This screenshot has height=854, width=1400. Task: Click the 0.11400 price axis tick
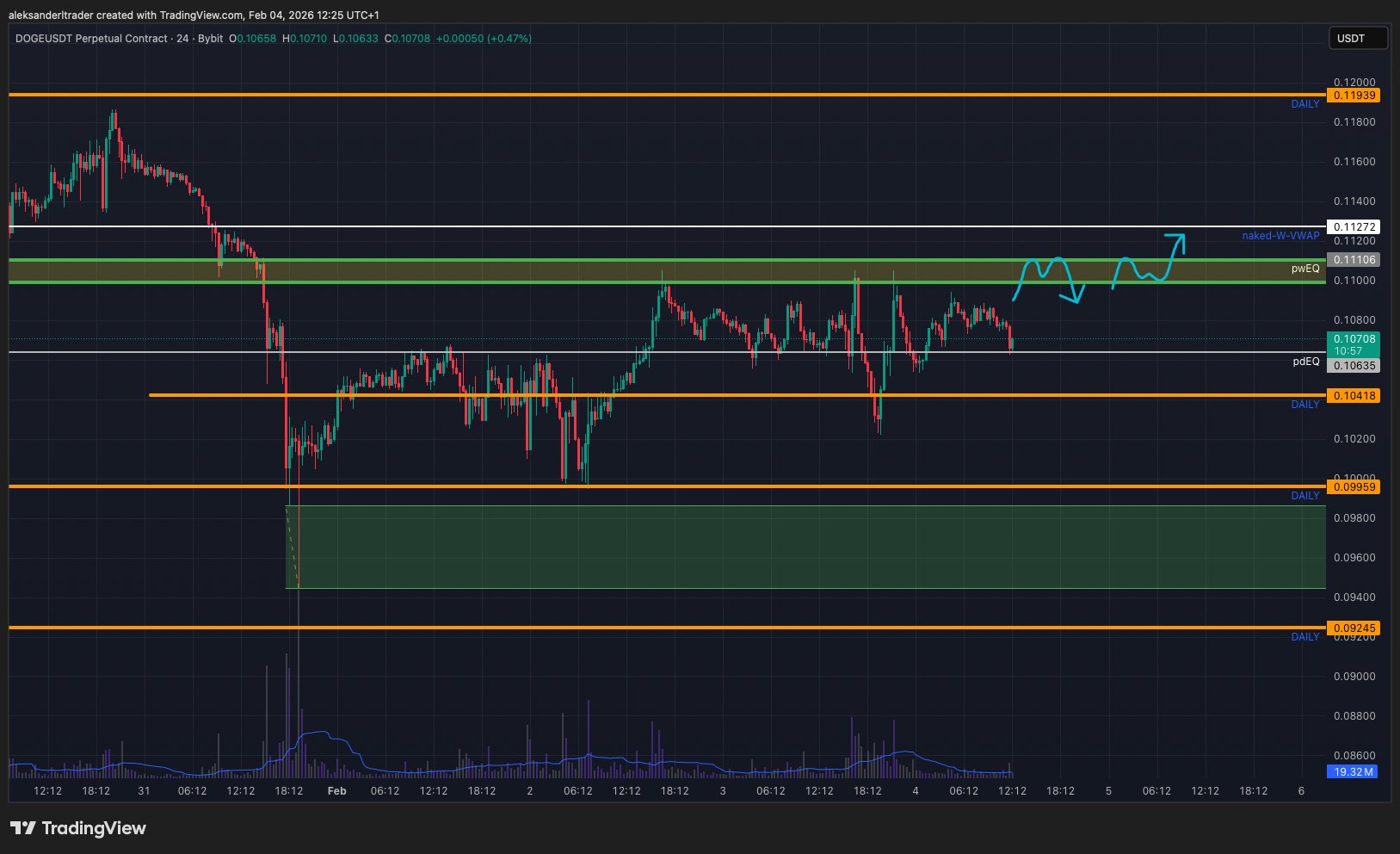1354,201
